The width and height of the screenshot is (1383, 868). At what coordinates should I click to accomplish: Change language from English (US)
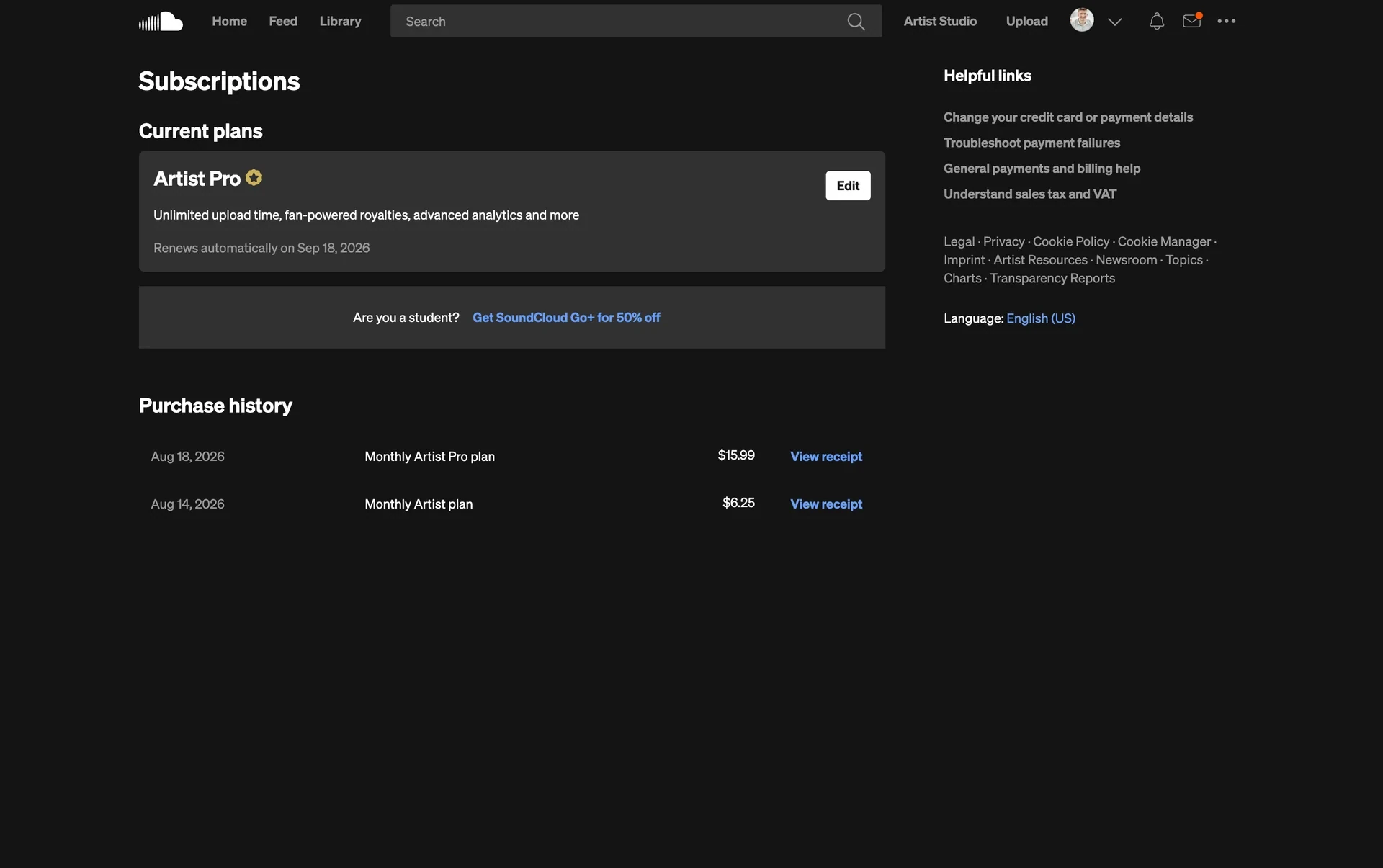click(1040, 318)
